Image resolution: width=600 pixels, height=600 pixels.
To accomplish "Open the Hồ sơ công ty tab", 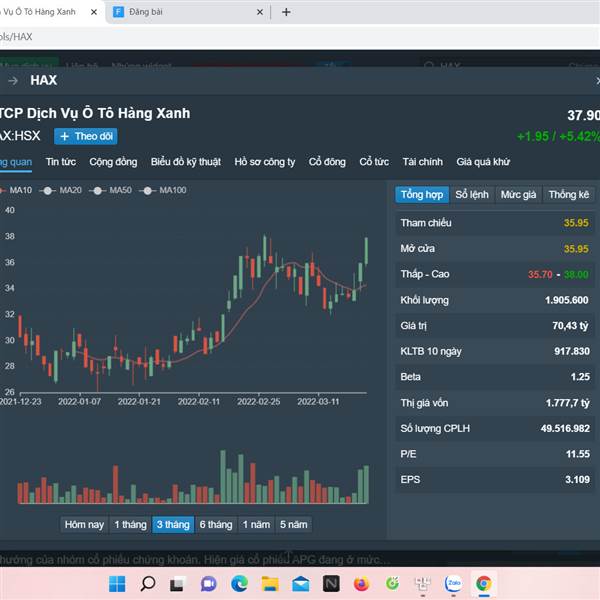I will (x=265, y=162).
